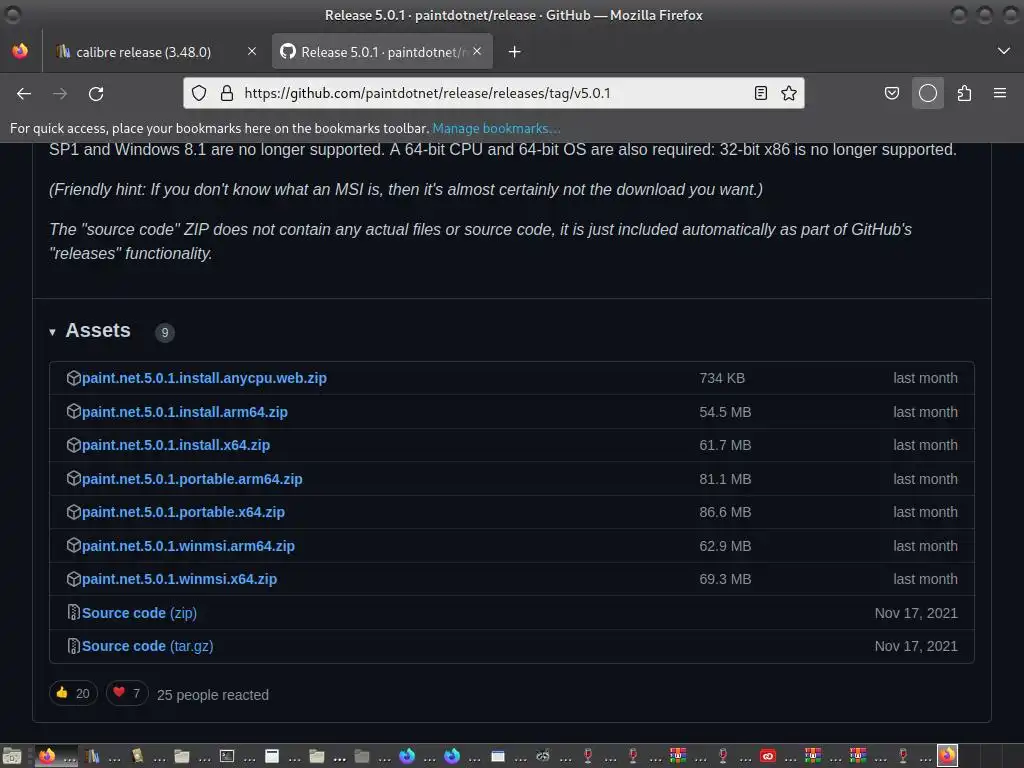Click the raccoon icon in the taskbar

543,756
